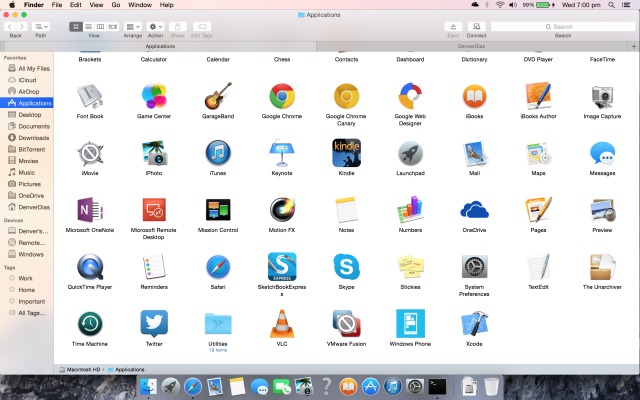The width and height of the screenshot is (640, 400).
Task: Select the Time Machine icon
Action: point(90,324)
